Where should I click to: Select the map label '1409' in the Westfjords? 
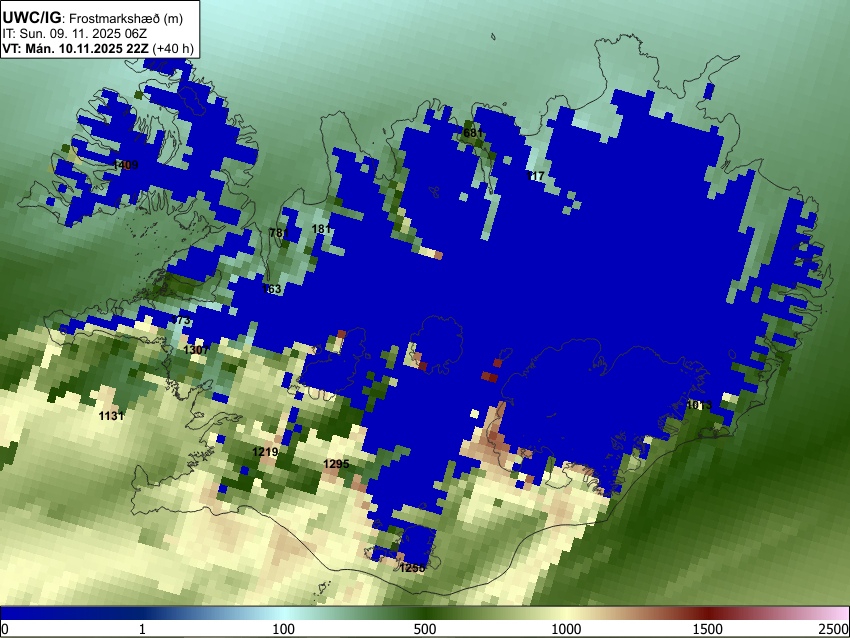coord(126,165)
